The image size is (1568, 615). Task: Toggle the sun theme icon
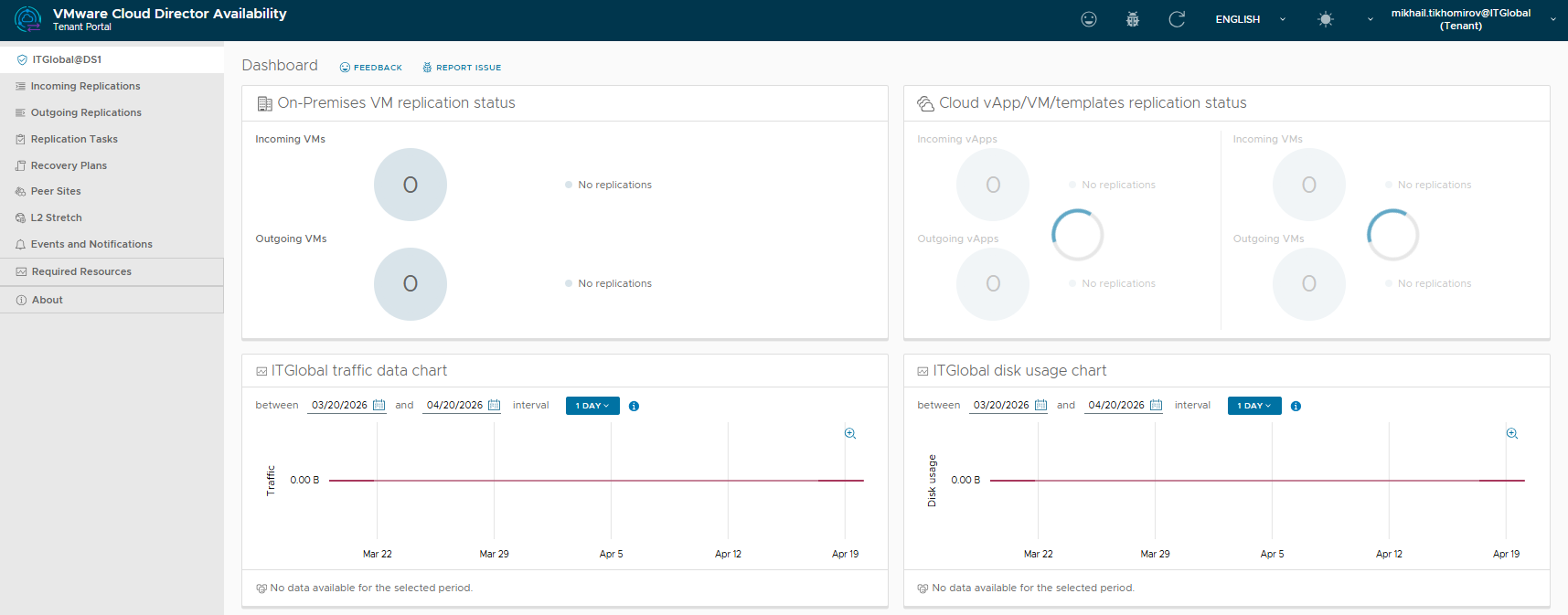[1326, 19]
